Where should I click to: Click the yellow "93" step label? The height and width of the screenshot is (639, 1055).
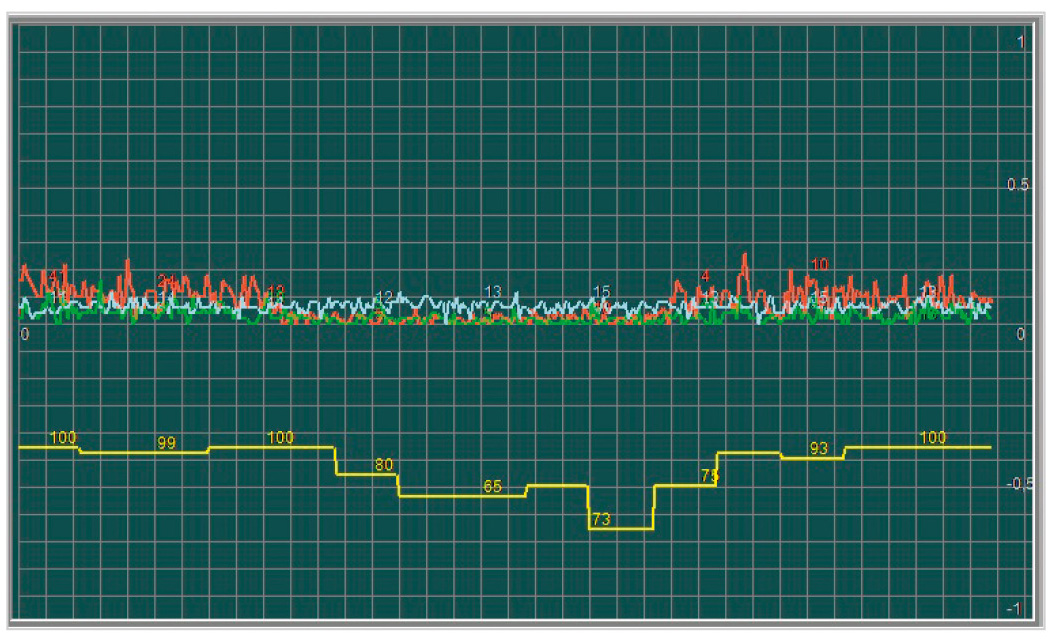[x=818, y=448]
